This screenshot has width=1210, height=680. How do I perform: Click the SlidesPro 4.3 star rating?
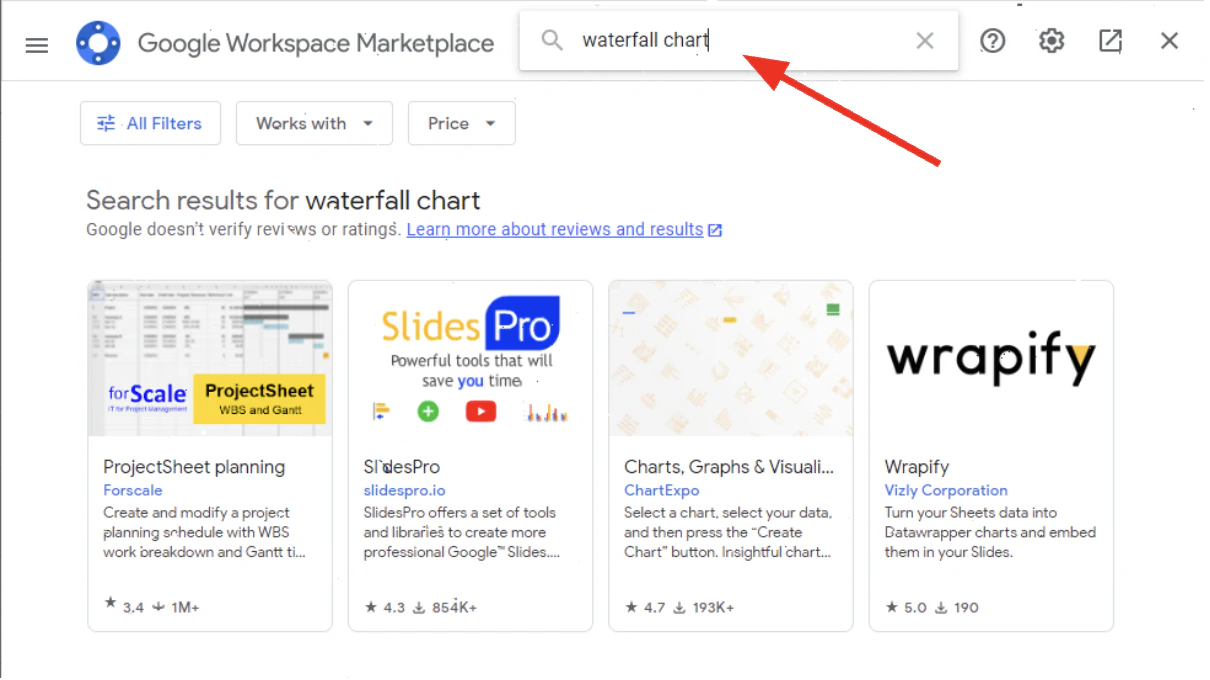[384, 607]
